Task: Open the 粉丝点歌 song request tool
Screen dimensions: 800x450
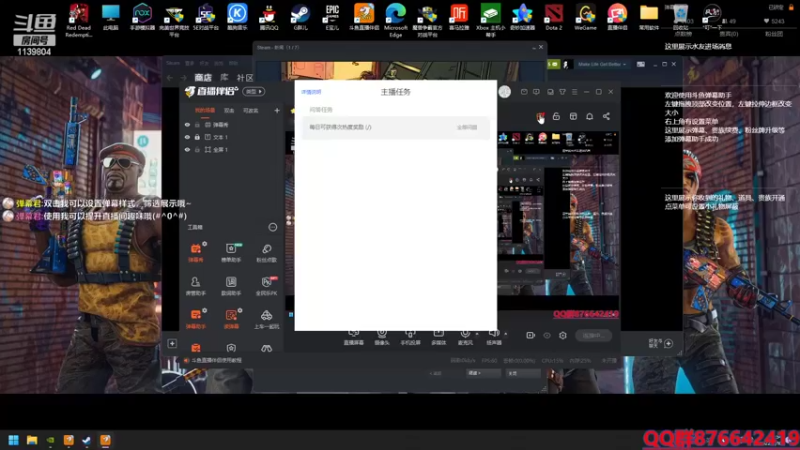Action: [x=266, y=252]
